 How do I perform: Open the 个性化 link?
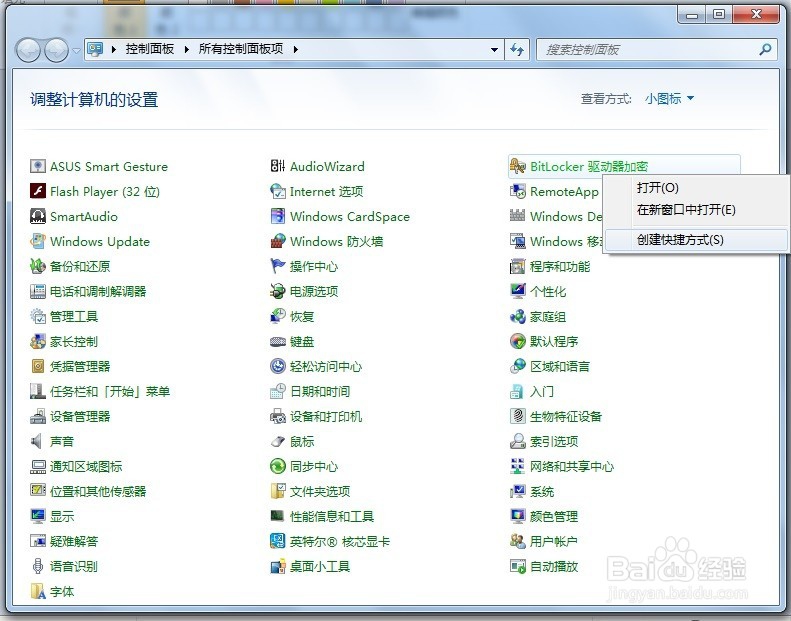(548, 291)
